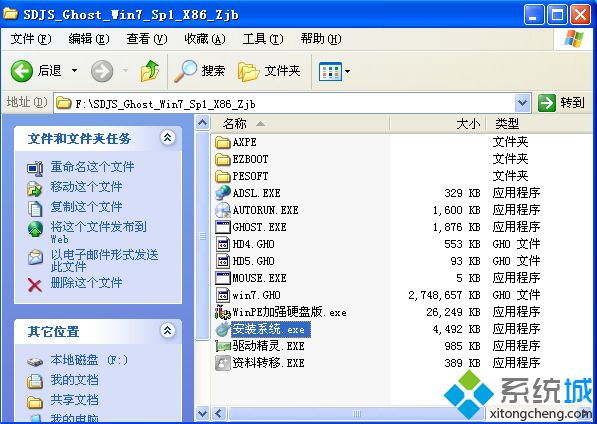Select the GHOST.EXE icon

(x=222, y=227)
